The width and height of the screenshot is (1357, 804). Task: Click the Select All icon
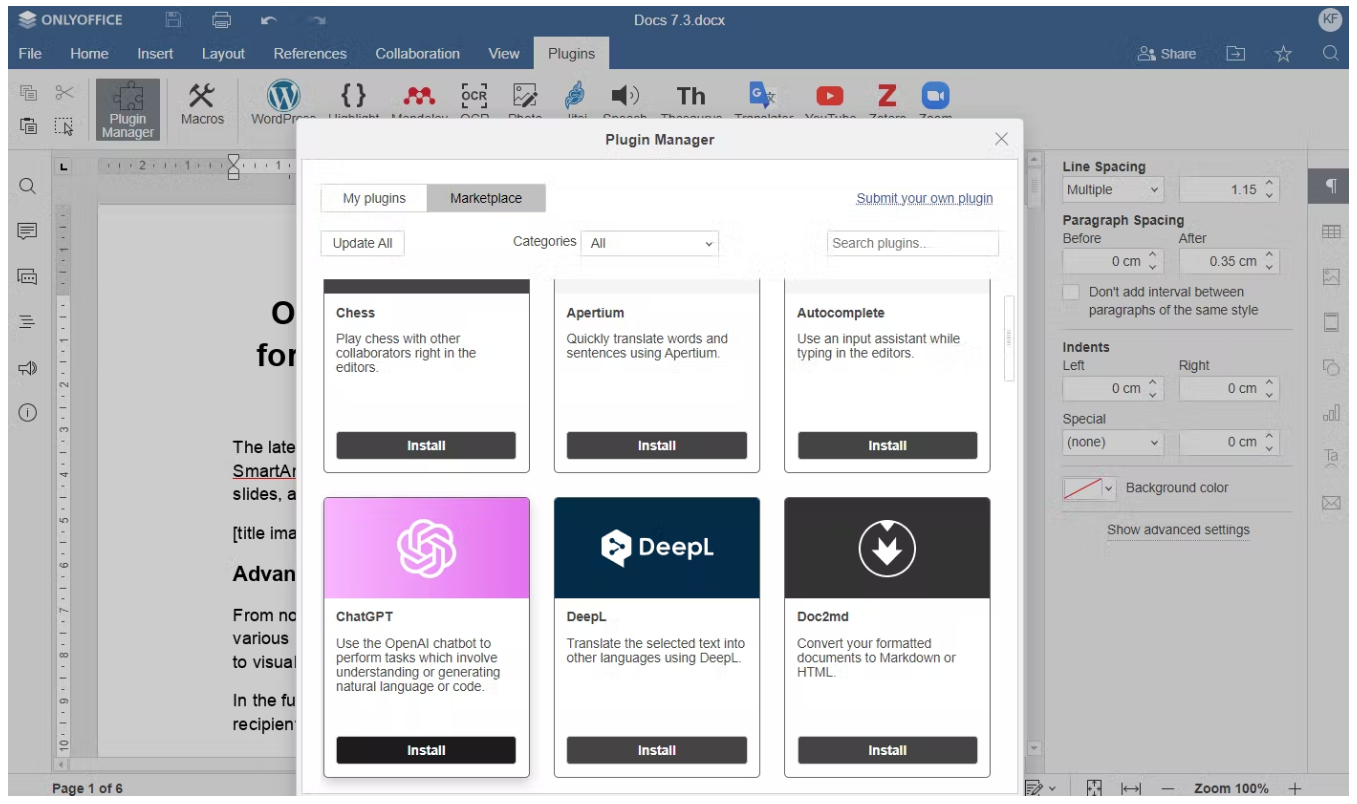click(64, 126)
